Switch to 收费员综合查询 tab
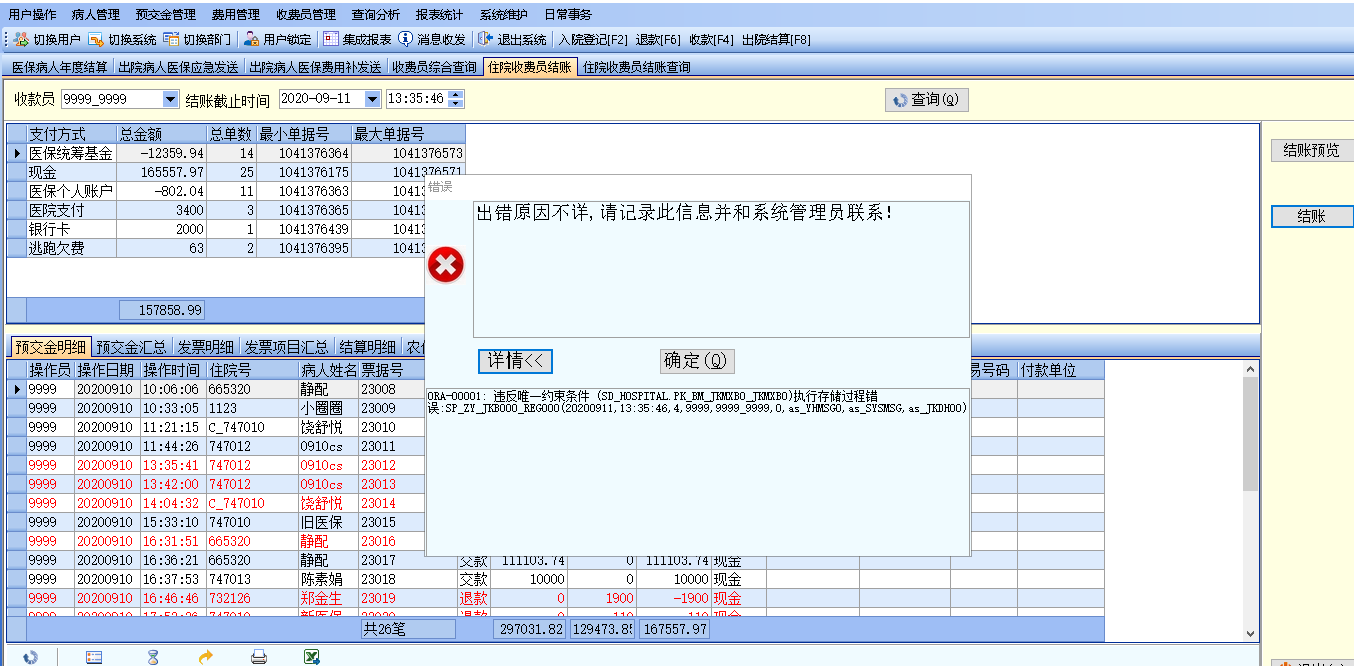 point(434,67)
